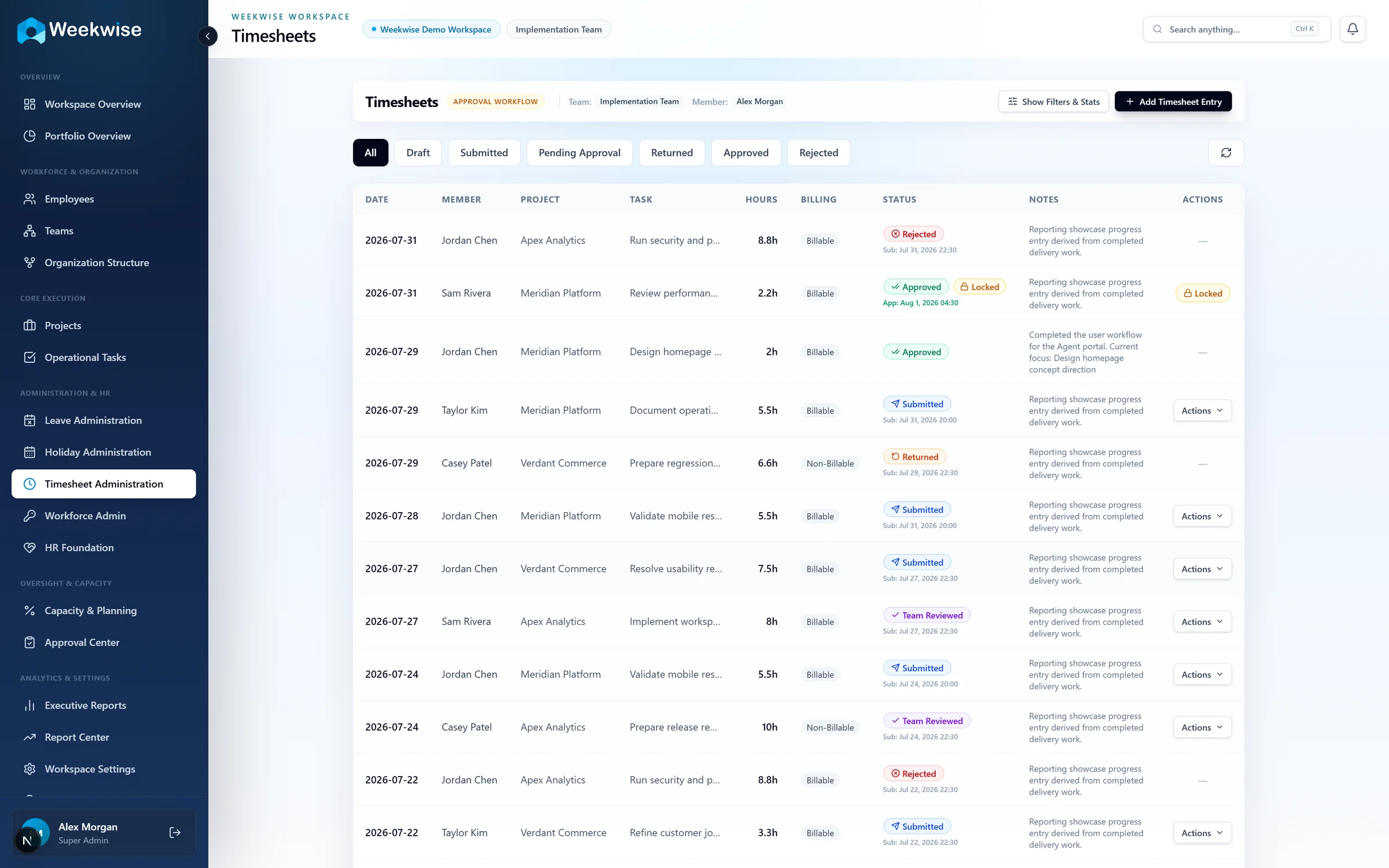1389x868 pixels.
Task: Open HR Foundation
Action: [104, 548]
